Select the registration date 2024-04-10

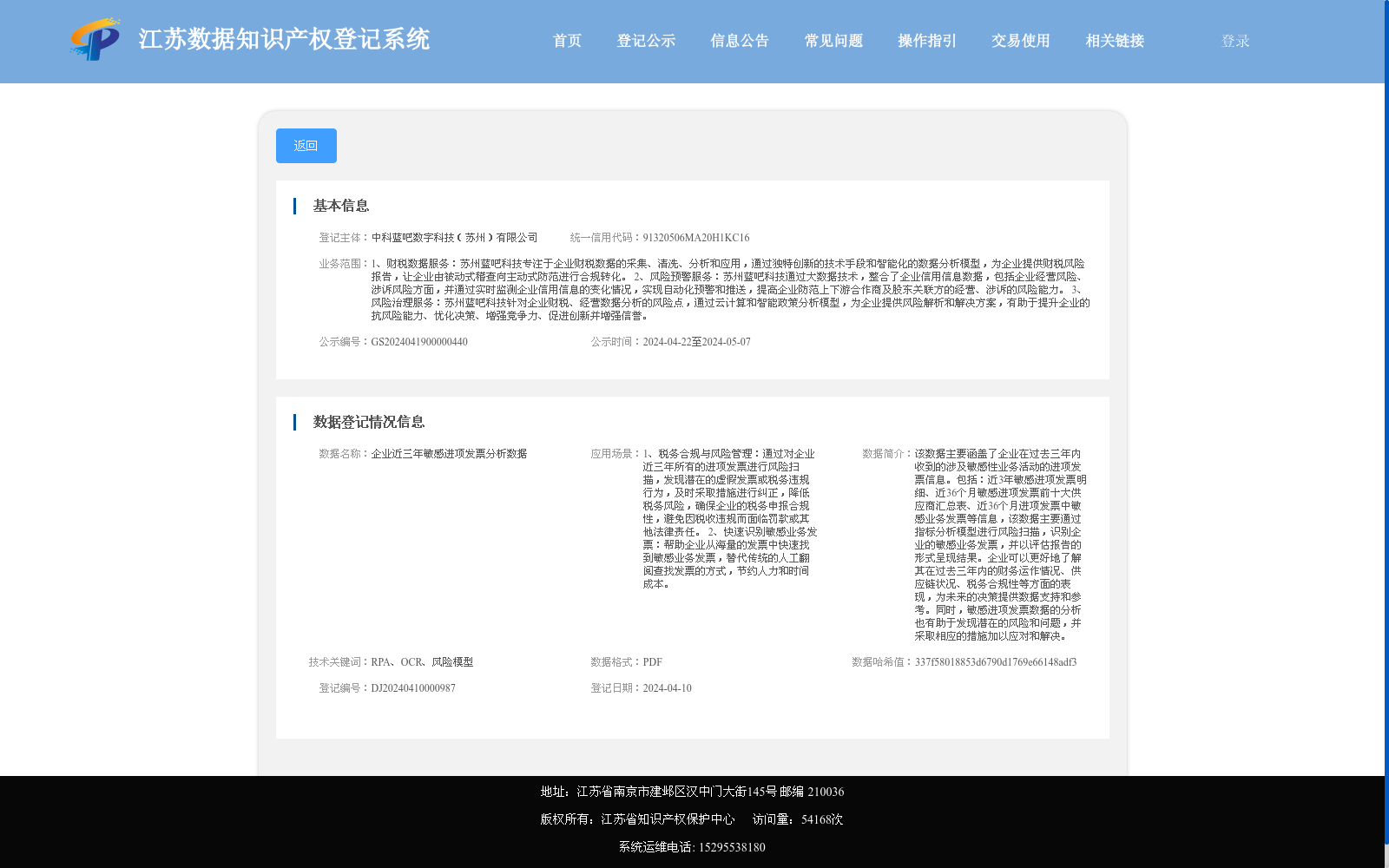point(668,688)
